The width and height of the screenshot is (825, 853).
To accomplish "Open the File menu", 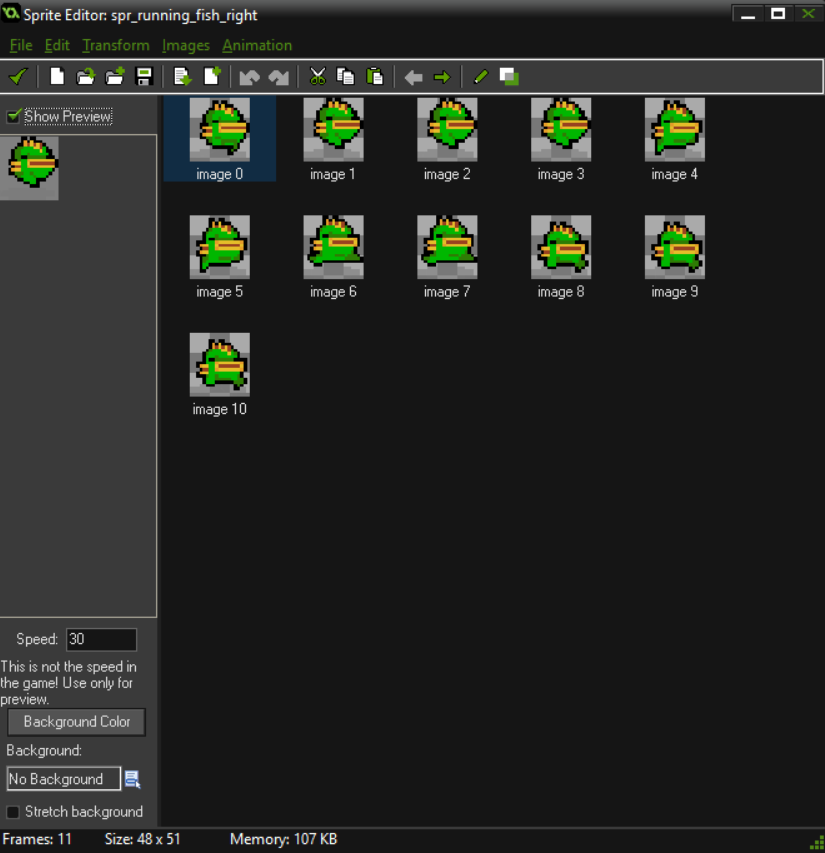I will (21, 45).
